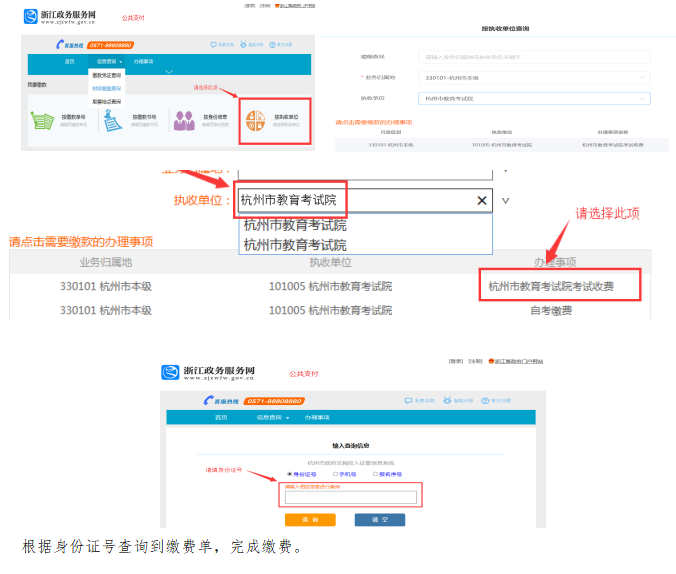The width and height of the screenshot is (676, 574).
Task: Choose 取票地点查询 from the open 信息查询 menu
Action: [x=106, y=102]
